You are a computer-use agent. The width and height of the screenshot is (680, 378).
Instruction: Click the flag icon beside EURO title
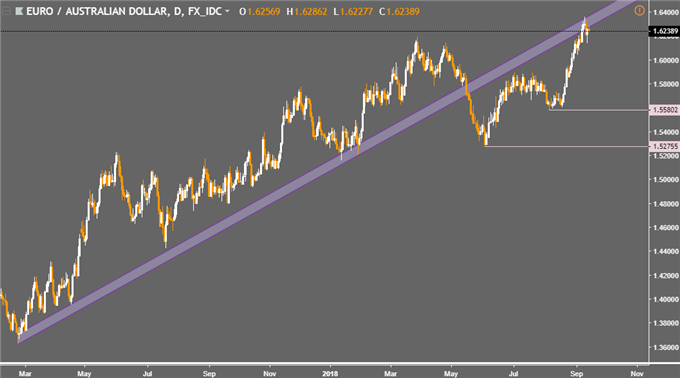[x=19, y=11]
